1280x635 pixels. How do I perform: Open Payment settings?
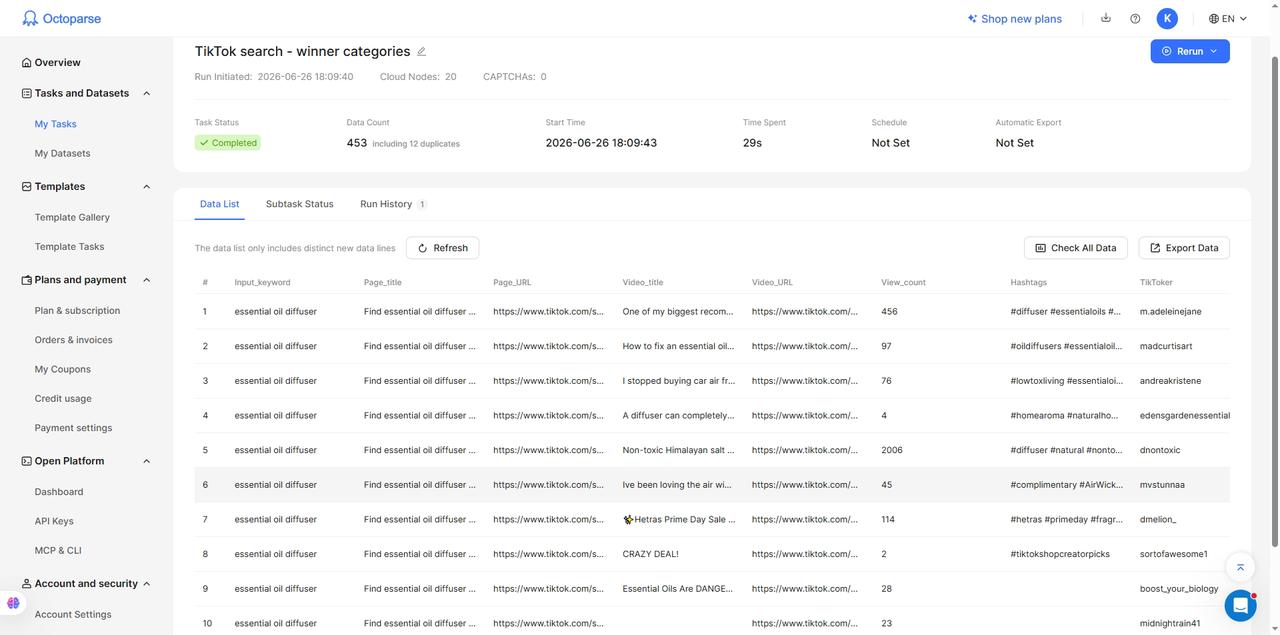[73, 428]
